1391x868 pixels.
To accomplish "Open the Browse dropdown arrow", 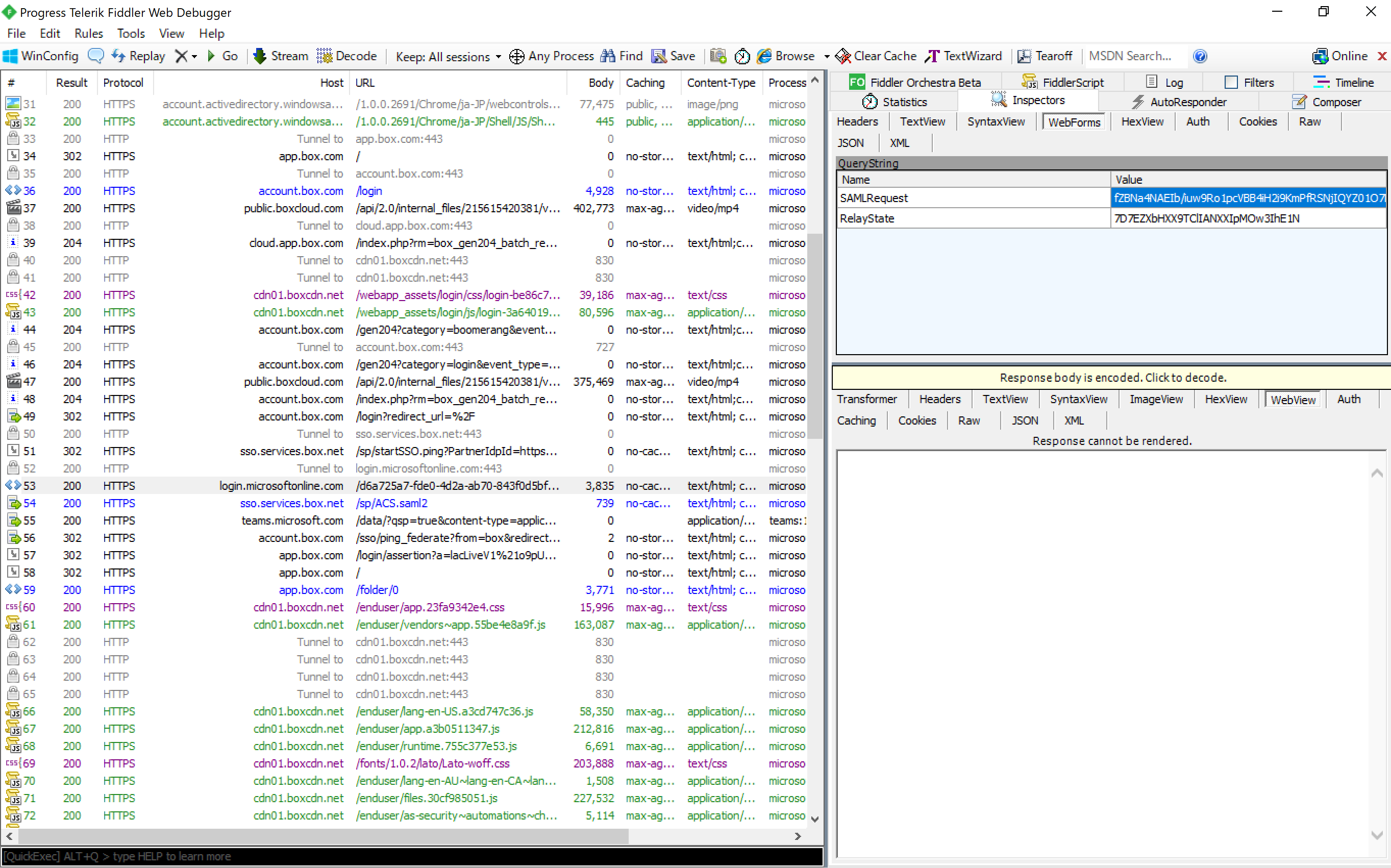I will (827, 56).
